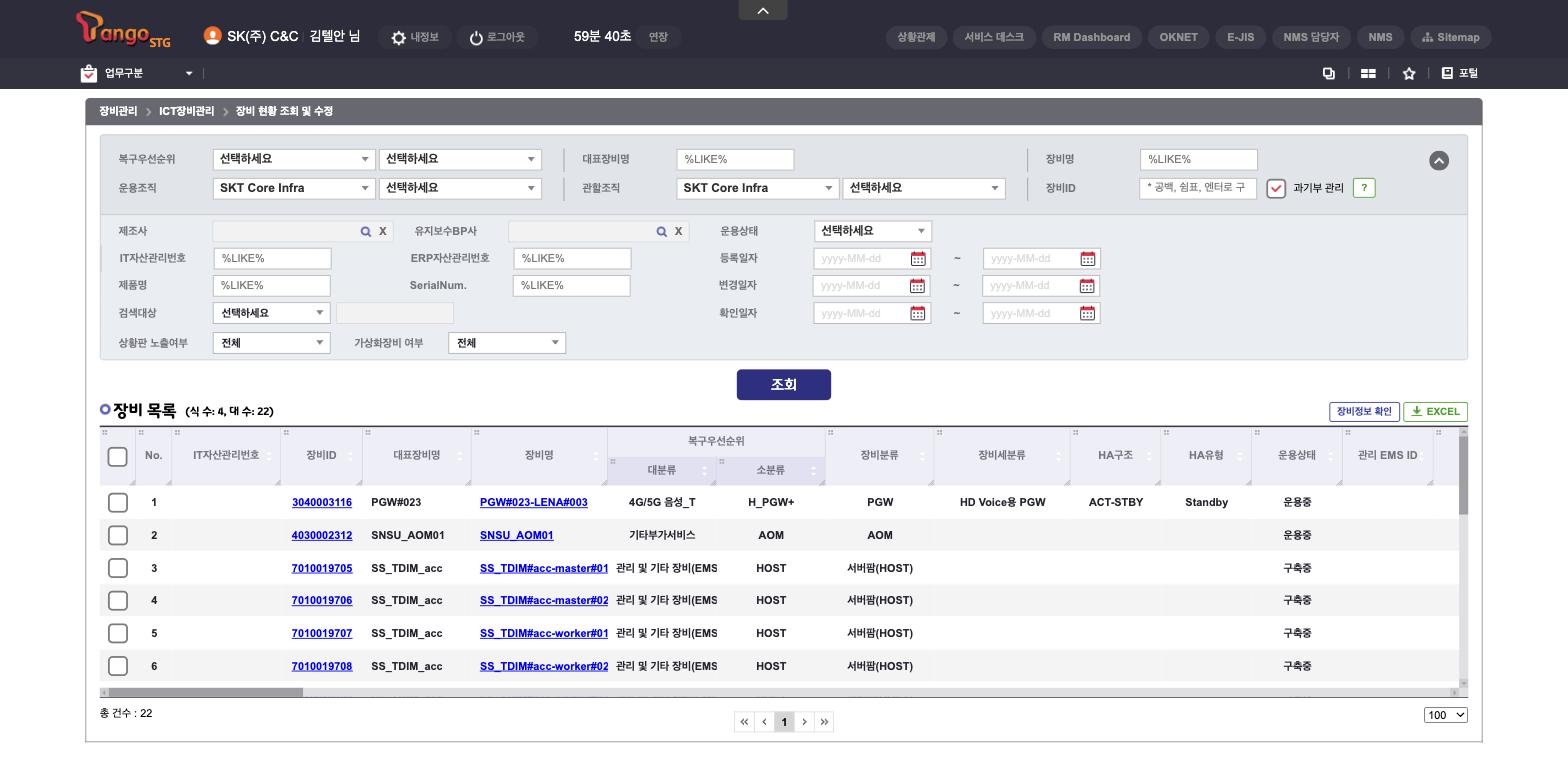Screen dimensions: 1568x772
Task: Select all rows with the header checkbox
Action: click(118, 457)
